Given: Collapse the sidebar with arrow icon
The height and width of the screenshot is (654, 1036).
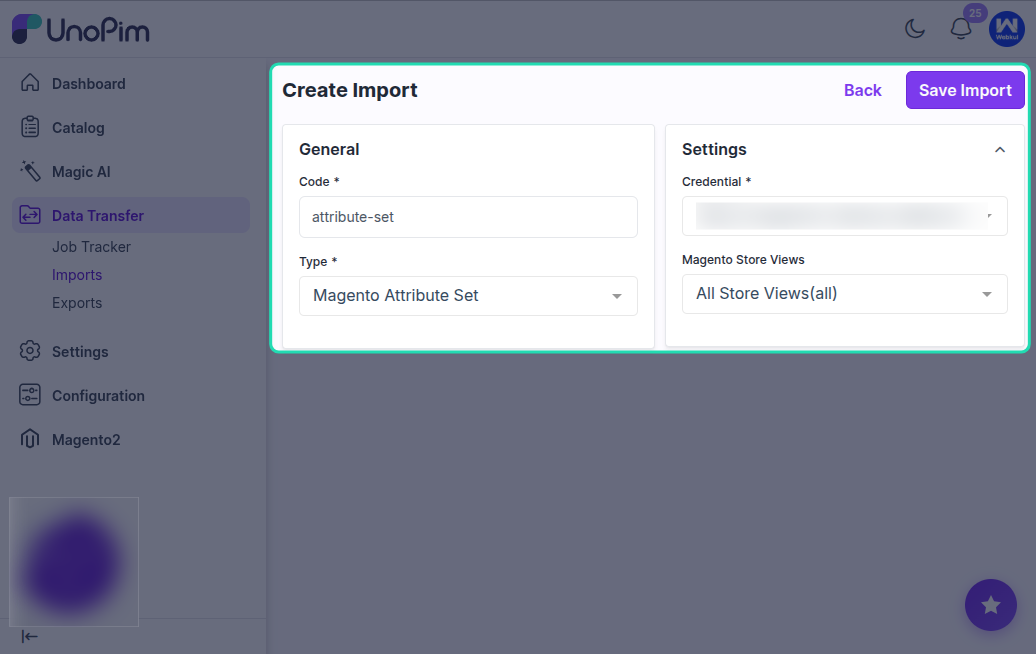Looking at the screenshot, I should (29, 637).
